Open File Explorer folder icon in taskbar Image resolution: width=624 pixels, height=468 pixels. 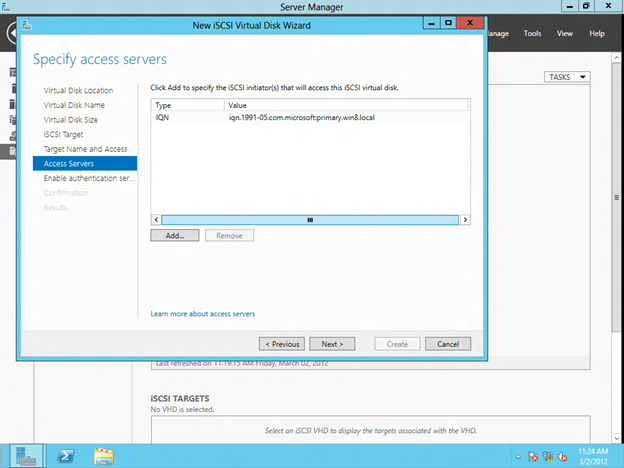click(x=103, y=456)
